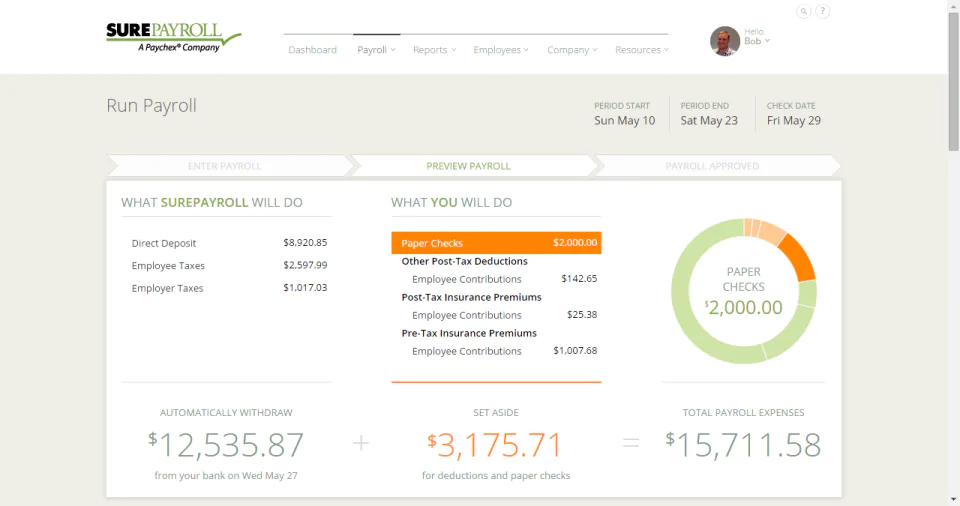Image resolution: width=960 pixels, height=506 pixels.
Task: Expand the Employees menu
Action: coord(501,50)
